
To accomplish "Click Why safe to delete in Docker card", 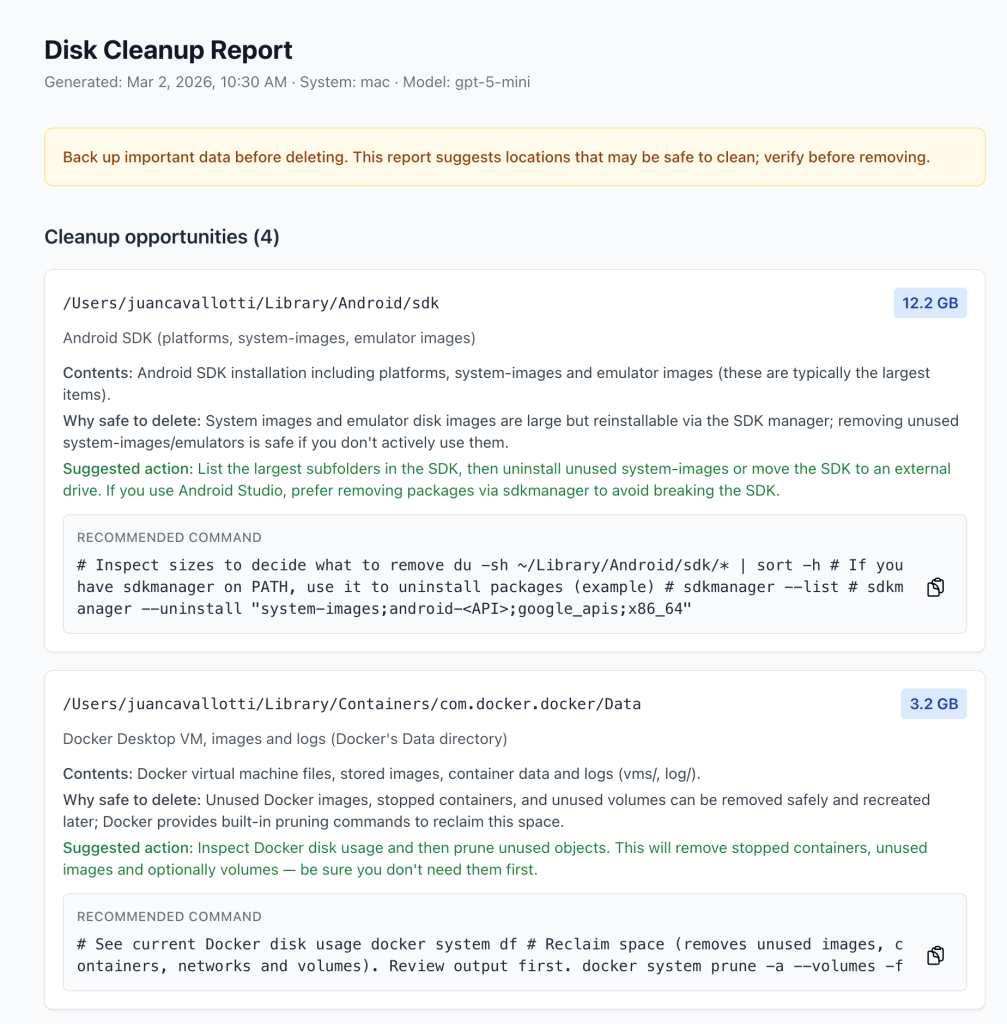I will [x=132, y=800].
